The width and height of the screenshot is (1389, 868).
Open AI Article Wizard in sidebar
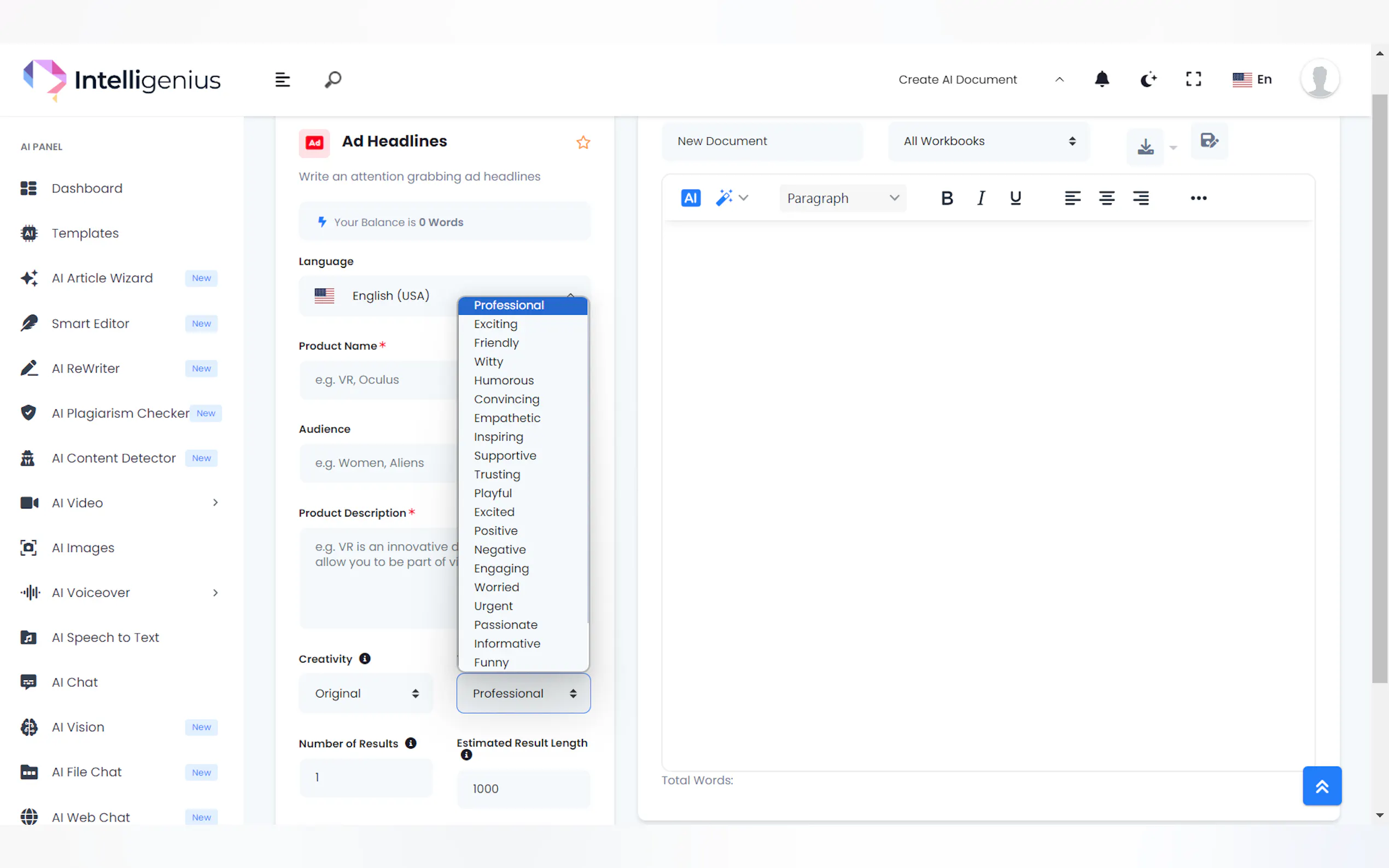102,278
